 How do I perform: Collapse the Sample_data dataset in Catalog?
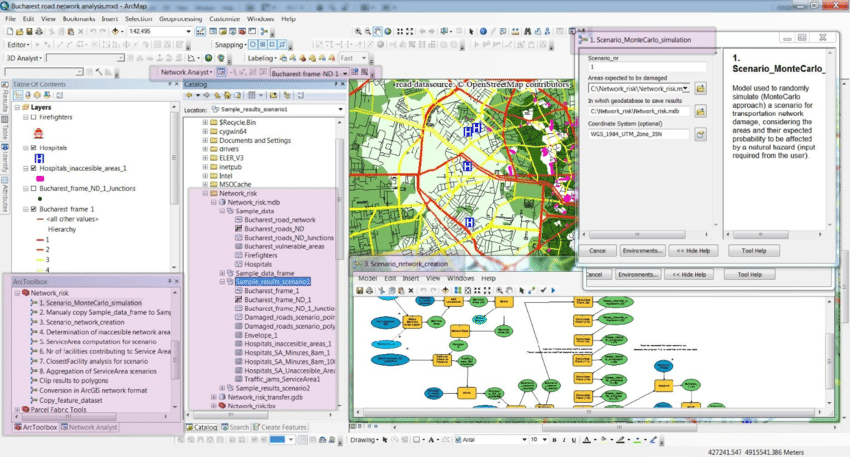pos(222,211)
